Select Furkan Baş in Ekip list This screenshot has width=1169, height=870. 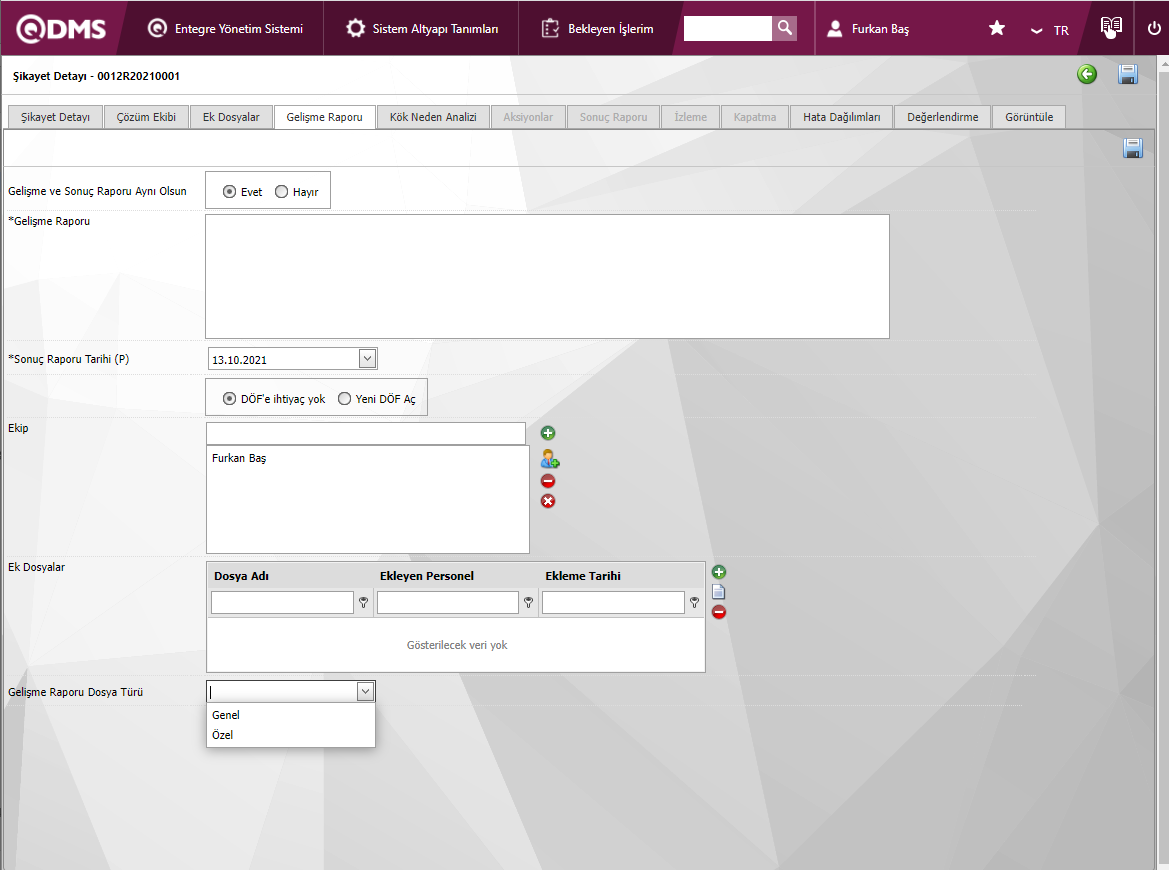239,458
